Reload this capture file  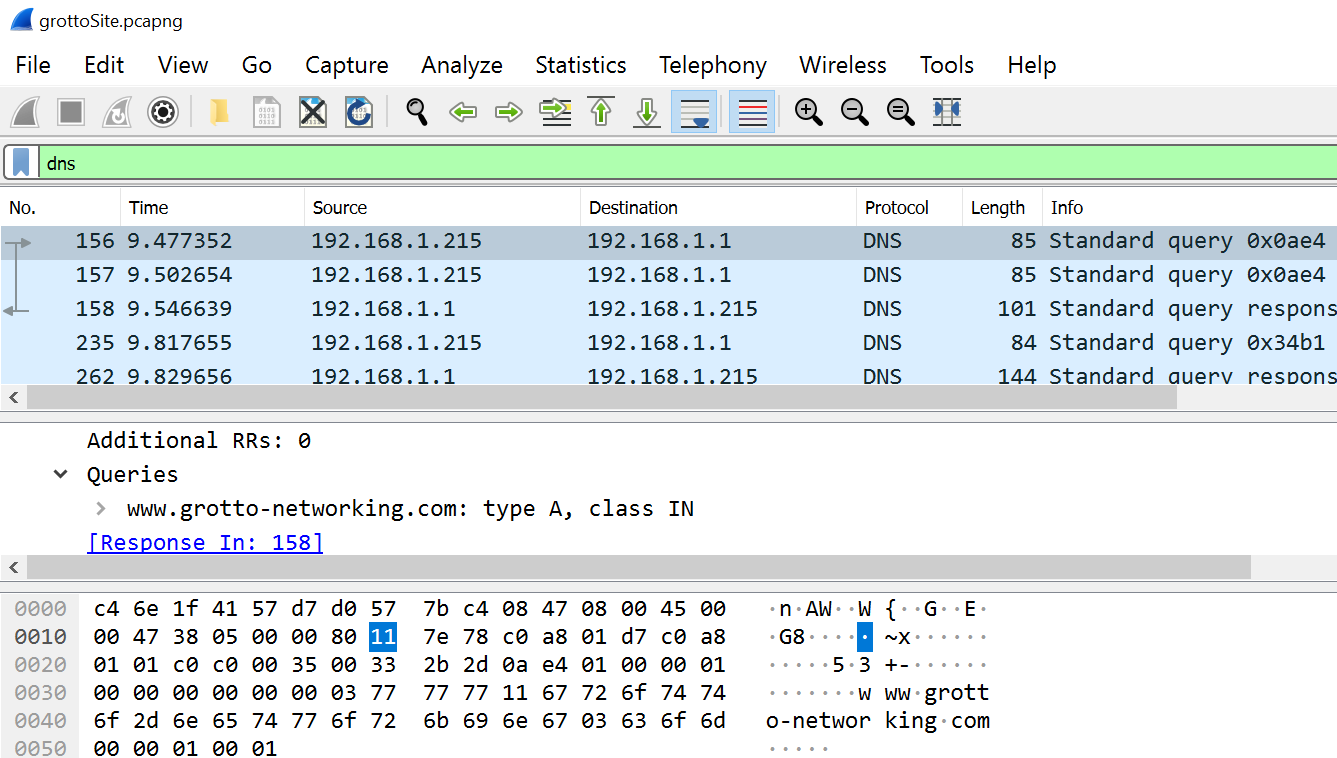coord(359,111)
